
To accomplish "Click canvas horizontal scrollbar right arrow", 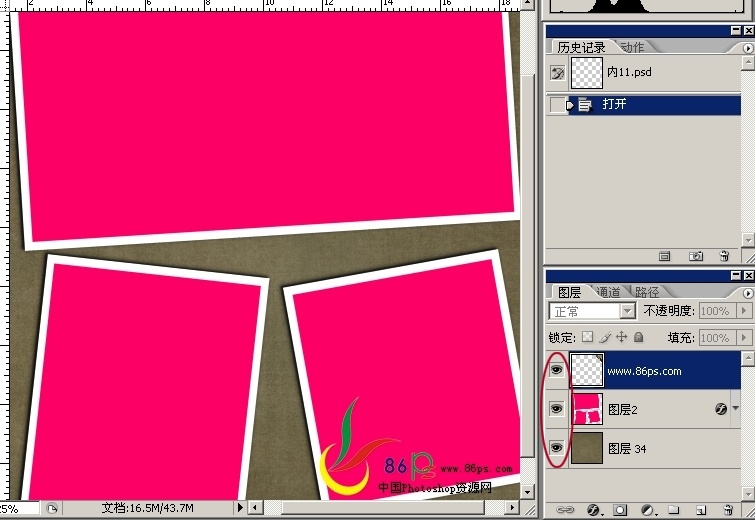I will click(512, 507).
